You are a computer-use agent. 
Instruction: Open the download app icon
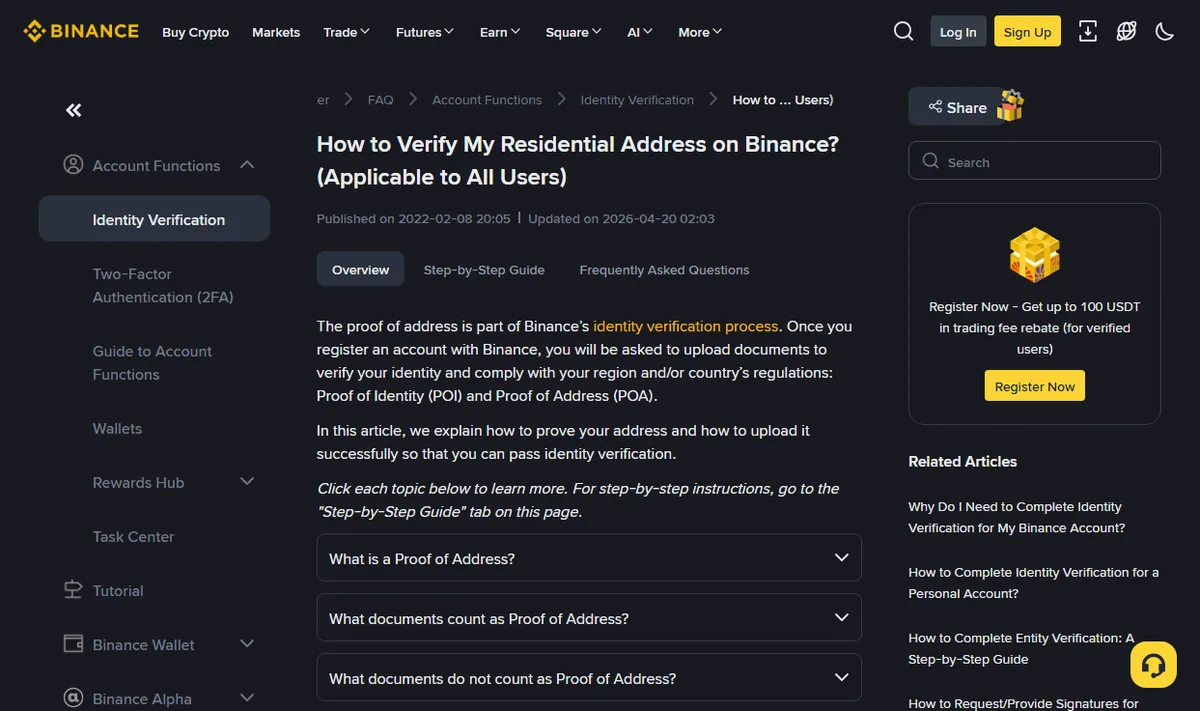click(1088, 31)
